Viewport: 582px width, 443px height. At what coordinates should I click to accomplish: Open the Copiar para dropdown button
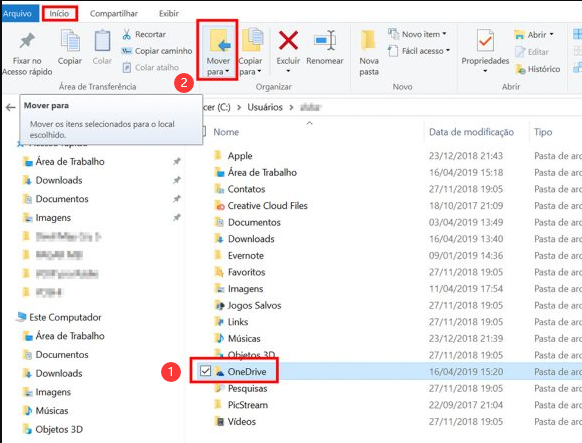(251, 51)
